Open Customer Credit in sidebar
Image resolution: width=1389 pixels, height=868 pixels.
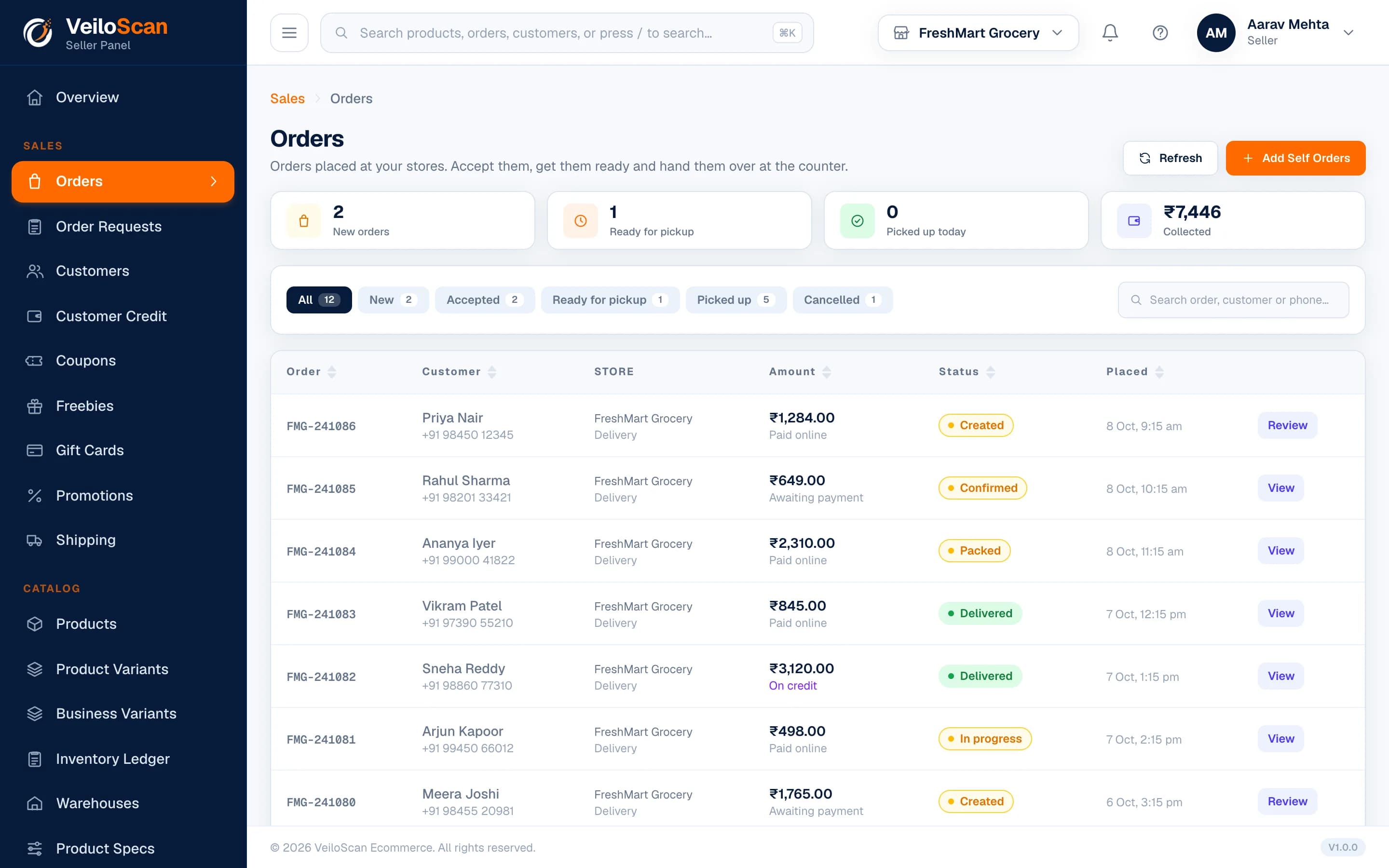[x=123, y=316]
